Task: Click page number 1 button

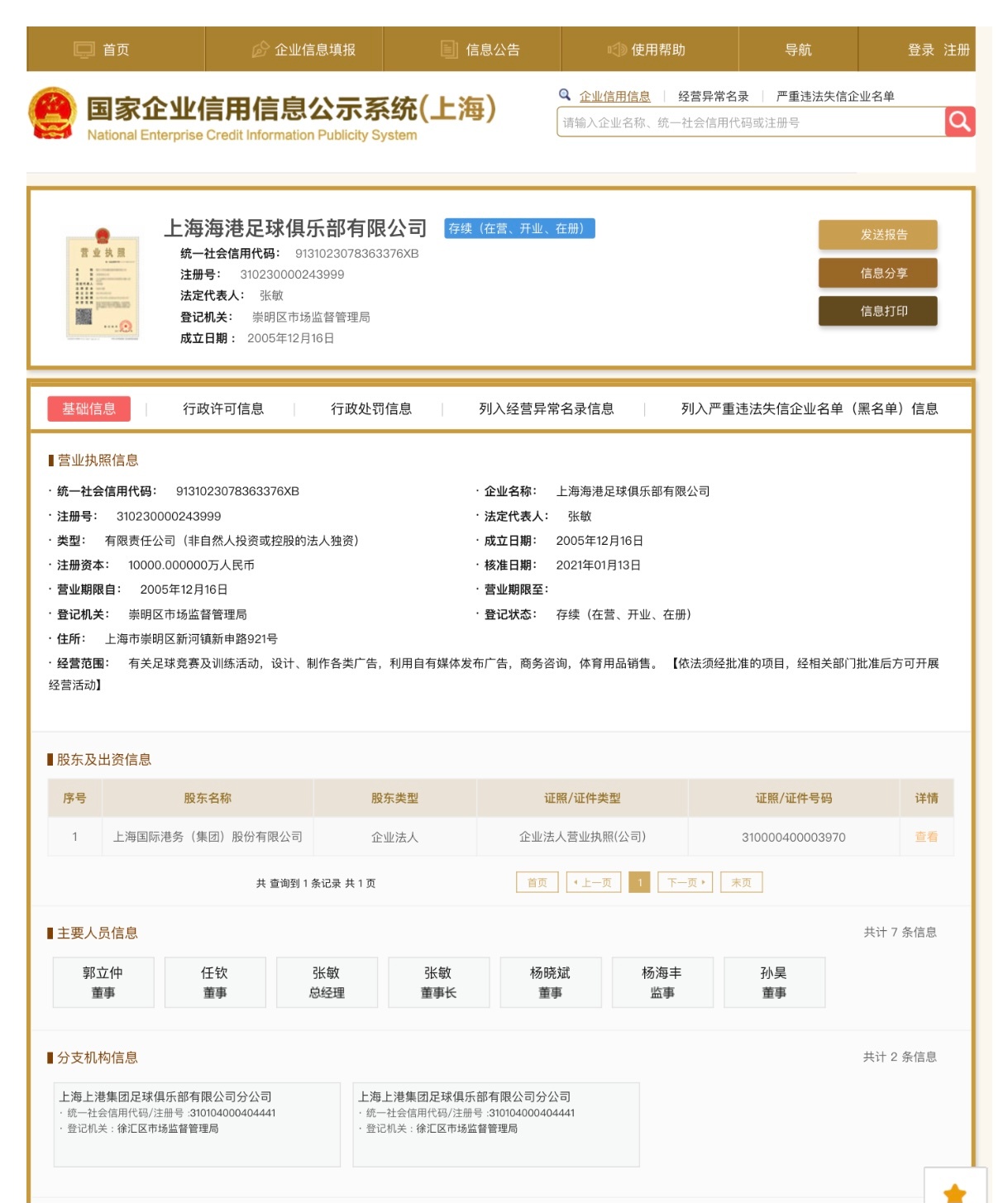Action: tap(640, 882)
